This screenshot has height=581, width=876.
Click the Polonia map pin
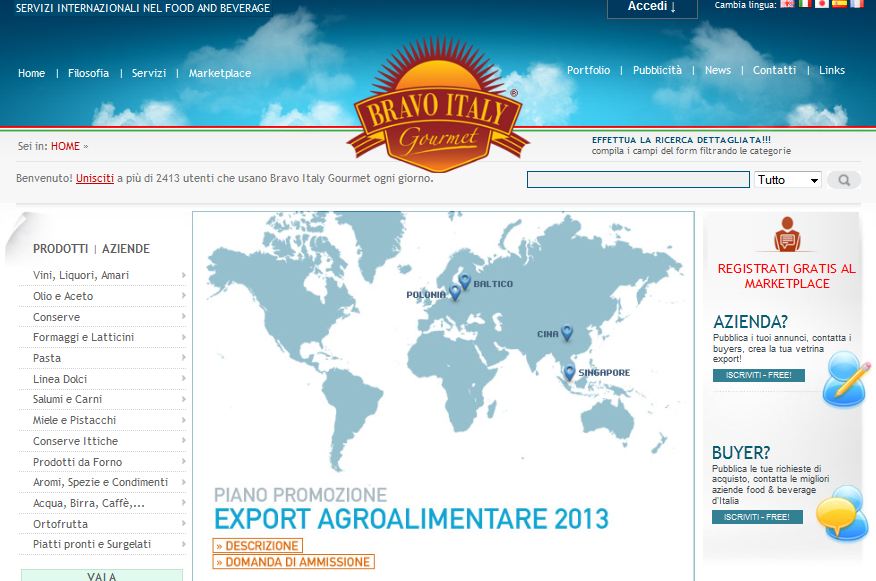(455, 292)
